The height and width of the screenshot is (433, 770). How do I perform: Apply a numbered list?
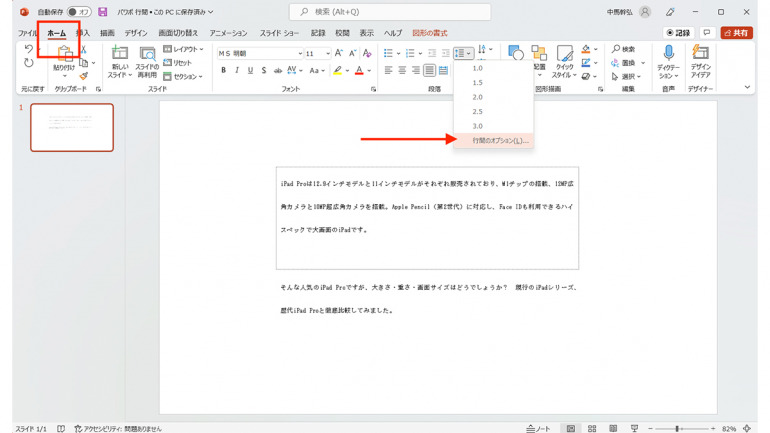click(410, 53)
